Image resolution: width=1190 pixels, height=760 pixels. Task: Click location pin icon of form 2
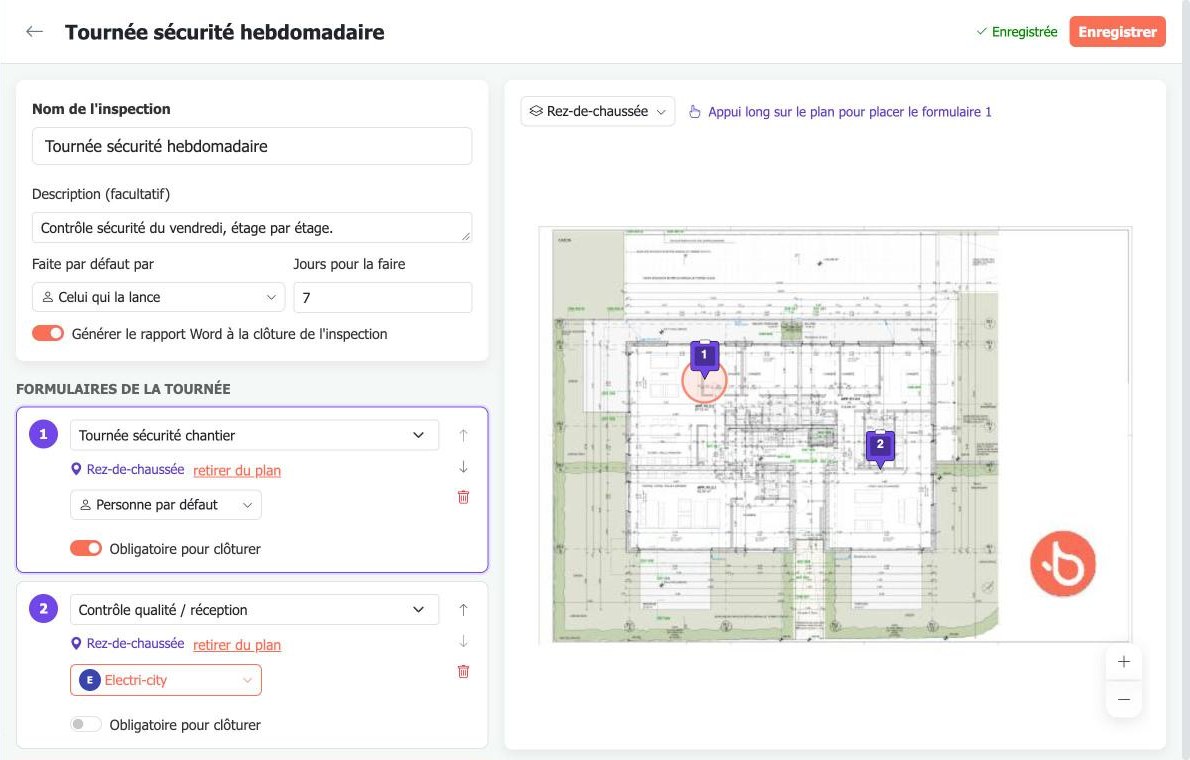point(76,644)
